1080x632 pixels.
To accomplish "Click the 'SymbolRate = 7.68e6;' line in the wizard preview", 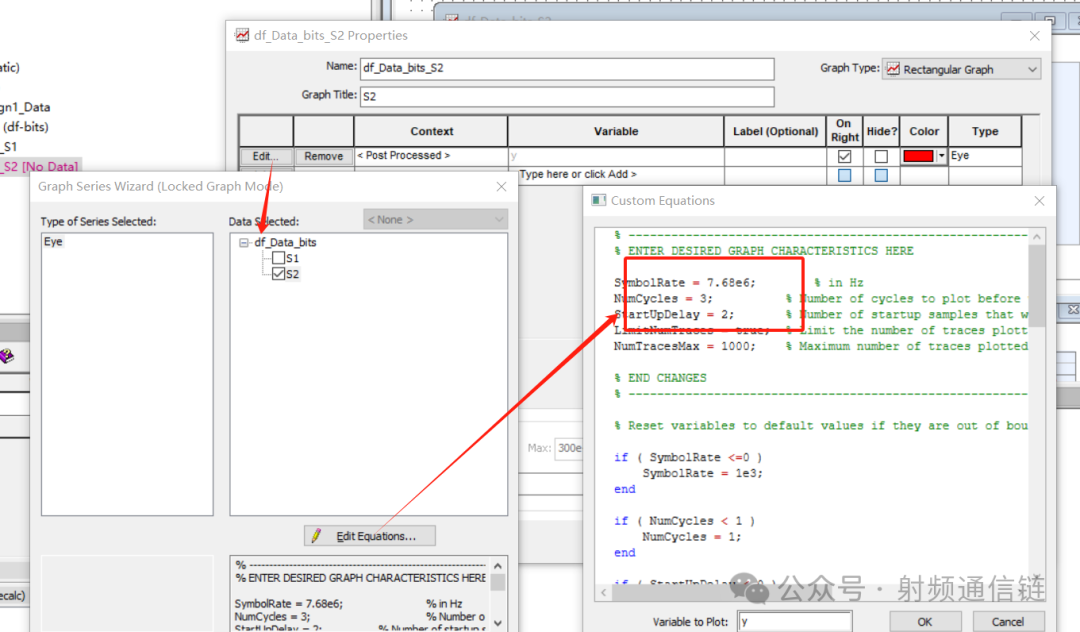I will click(289, 604).
